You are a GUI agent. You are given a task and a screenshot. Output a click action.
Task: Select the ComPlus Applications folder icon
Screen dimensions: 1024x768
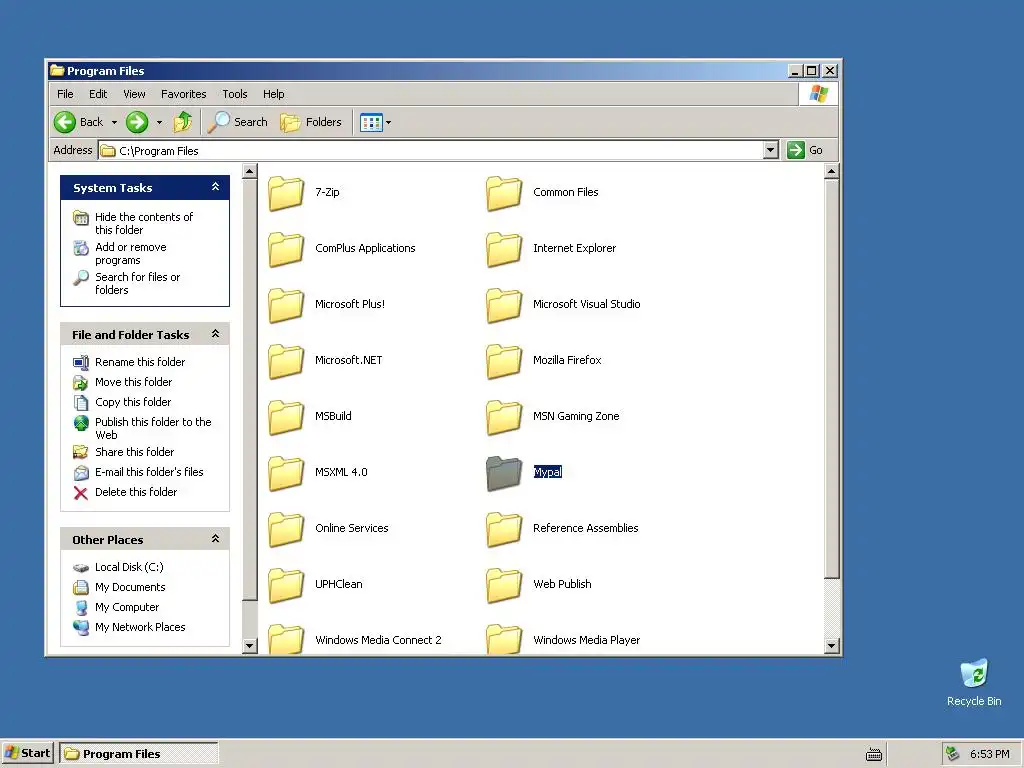(286, 249)
